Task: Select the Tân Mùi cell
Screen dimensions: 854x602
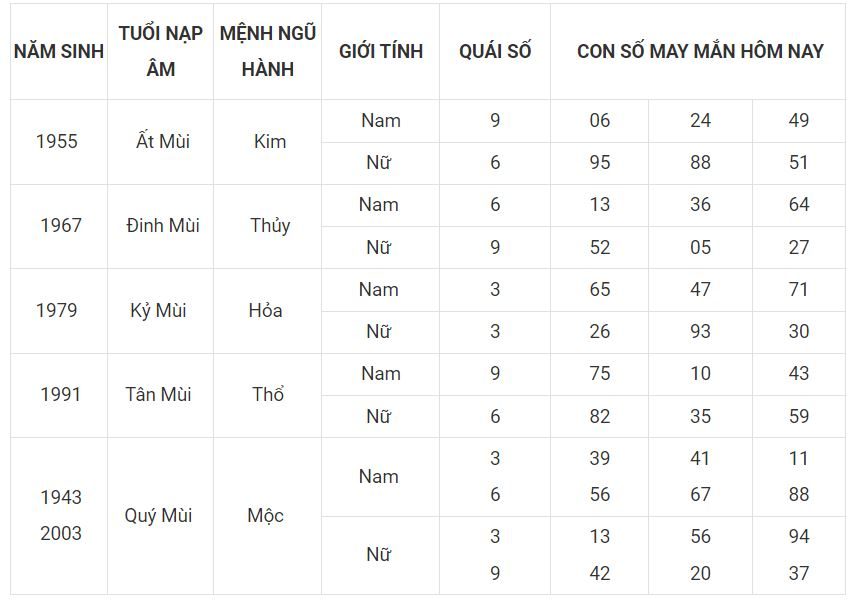Action: (x=161, y=395)
